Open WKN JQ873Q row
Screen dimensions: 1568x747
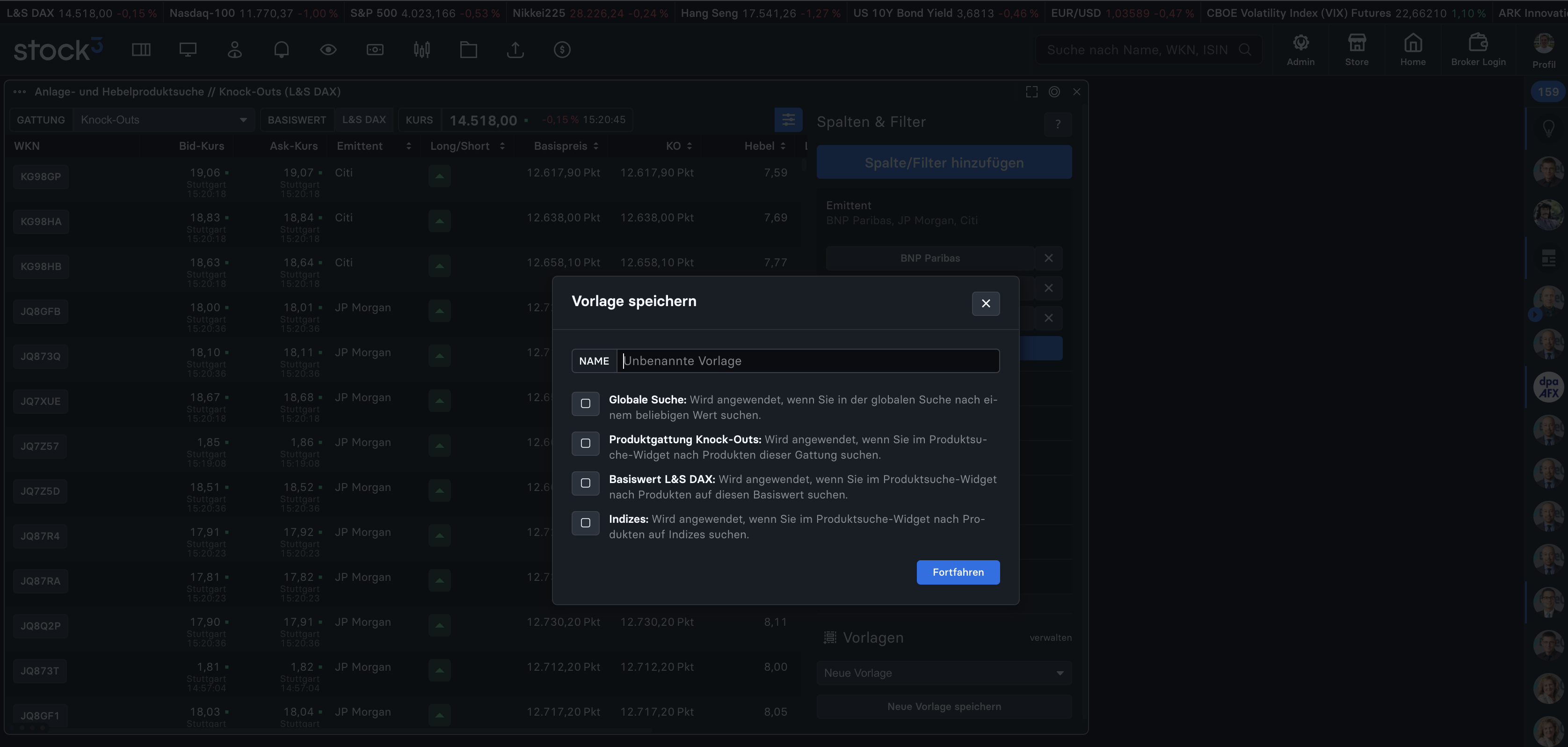(41, 357)
